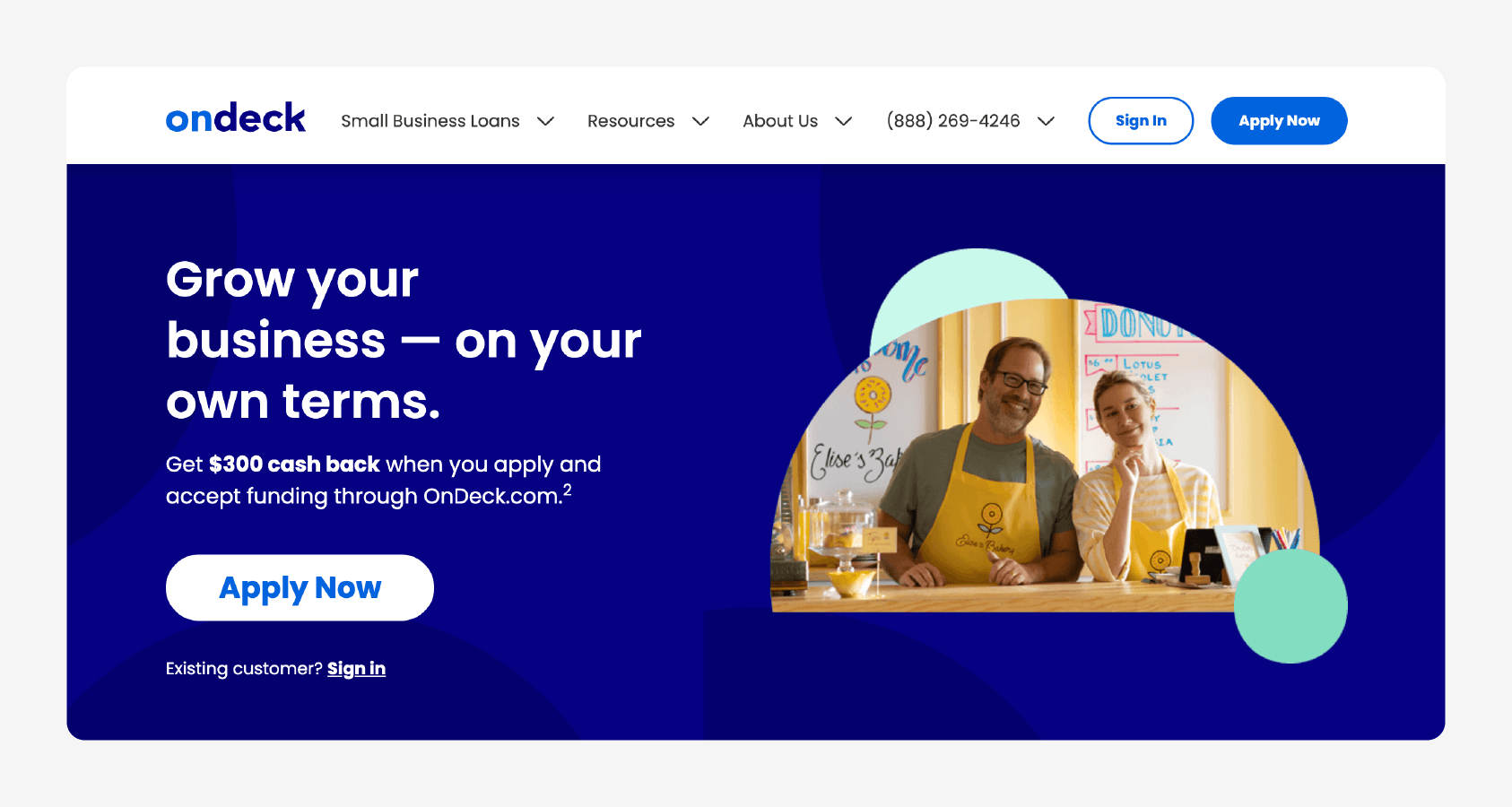Open the About Us menu item
The width and height of the screenshot is (1512, 807).
pyautogui.click(x=780, y=121)
